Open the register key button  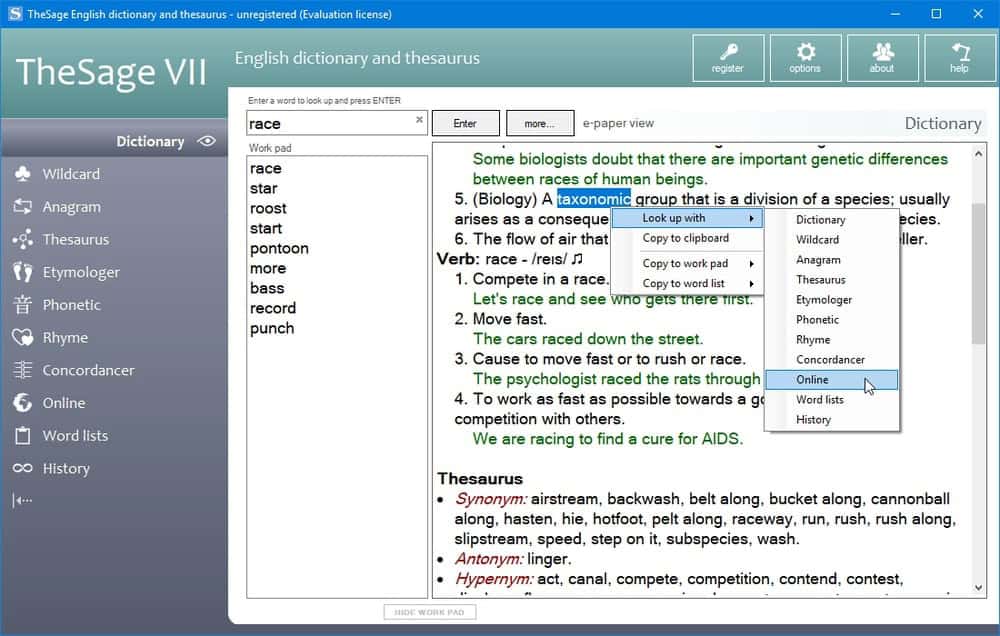coord(728,58)
